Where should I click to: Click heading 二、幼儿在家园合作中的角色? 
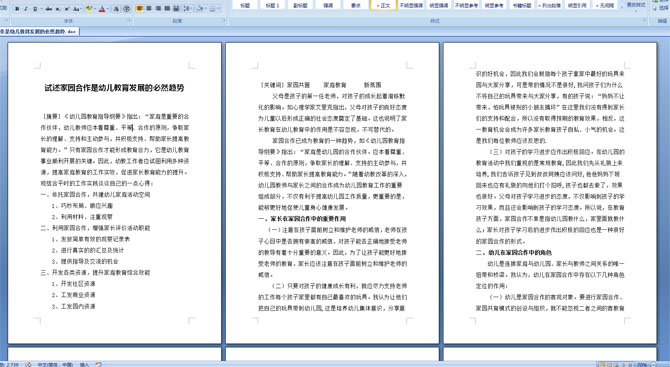click(x=514, y=252)
